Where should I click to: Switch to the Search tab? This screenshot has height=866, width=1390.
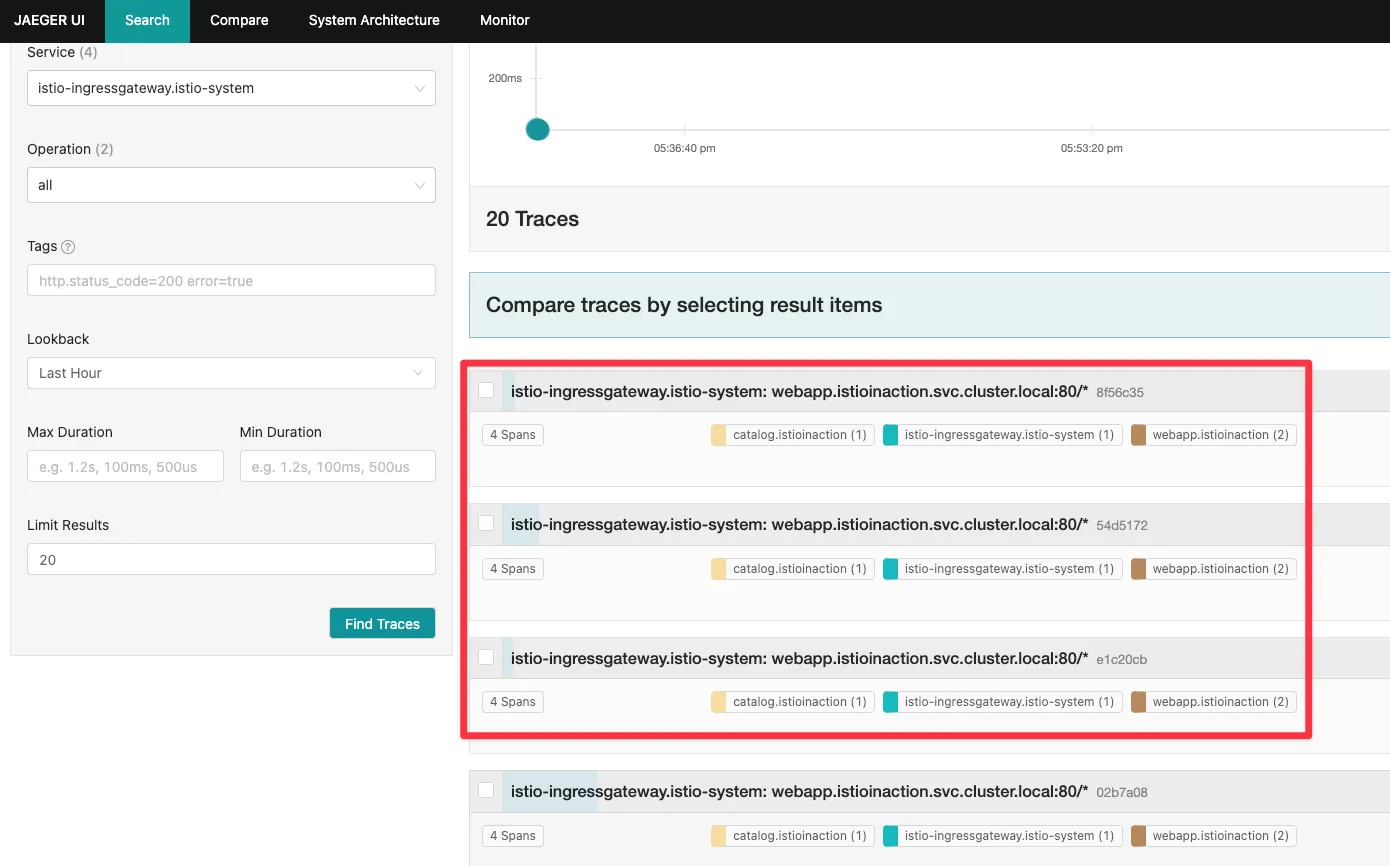pyautogui.click(x=147, y=21)
